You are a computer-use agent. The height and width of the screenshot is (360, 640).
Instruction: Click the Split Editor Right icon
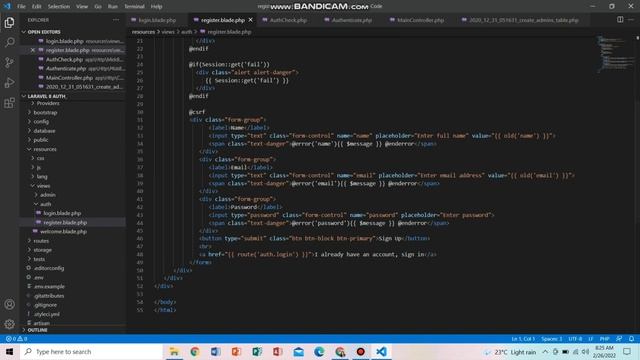pyautogui.click(x=620, y=20)
